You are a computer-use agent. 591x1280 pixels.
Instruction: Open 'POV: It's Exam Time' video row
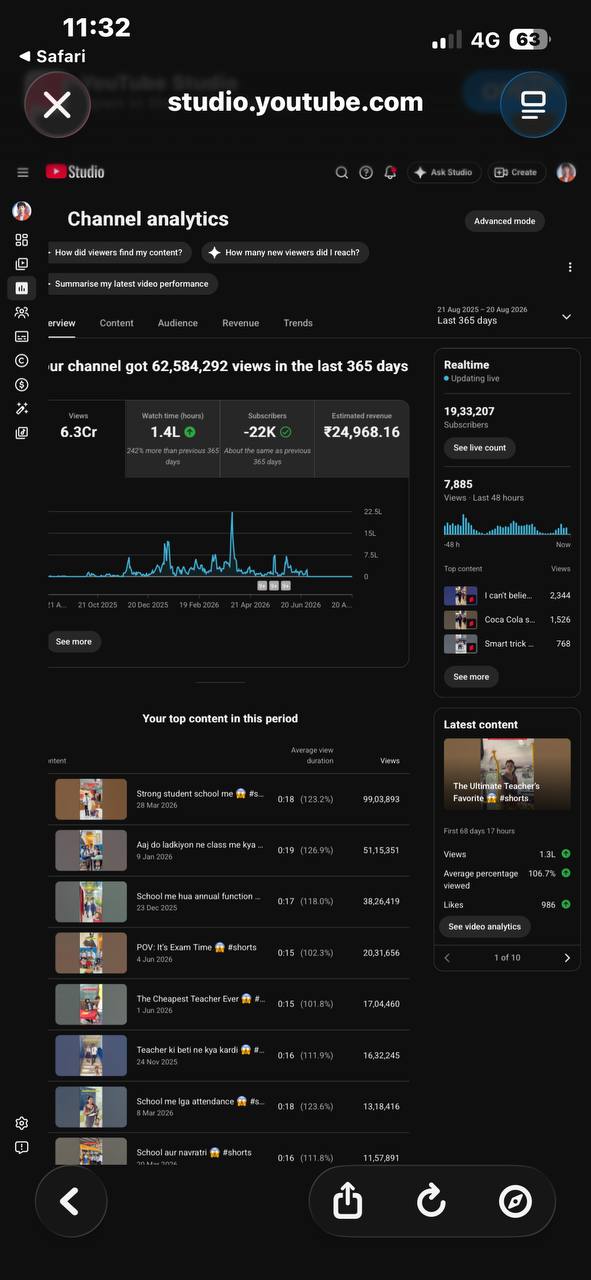228,953
